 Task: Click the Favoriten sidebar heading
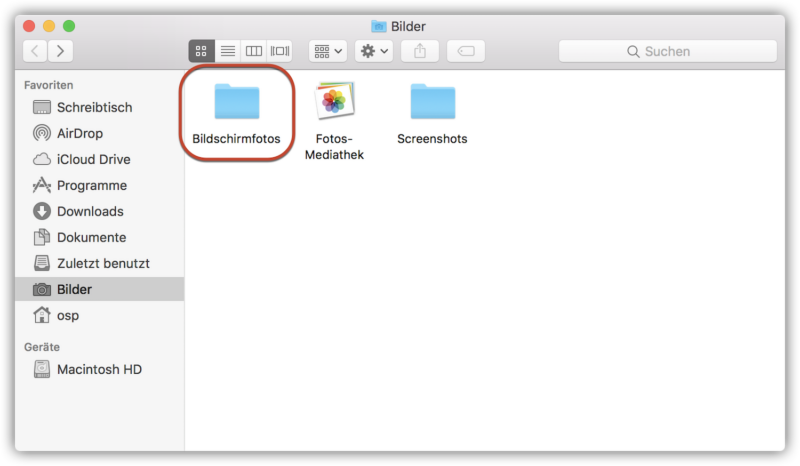48,85
